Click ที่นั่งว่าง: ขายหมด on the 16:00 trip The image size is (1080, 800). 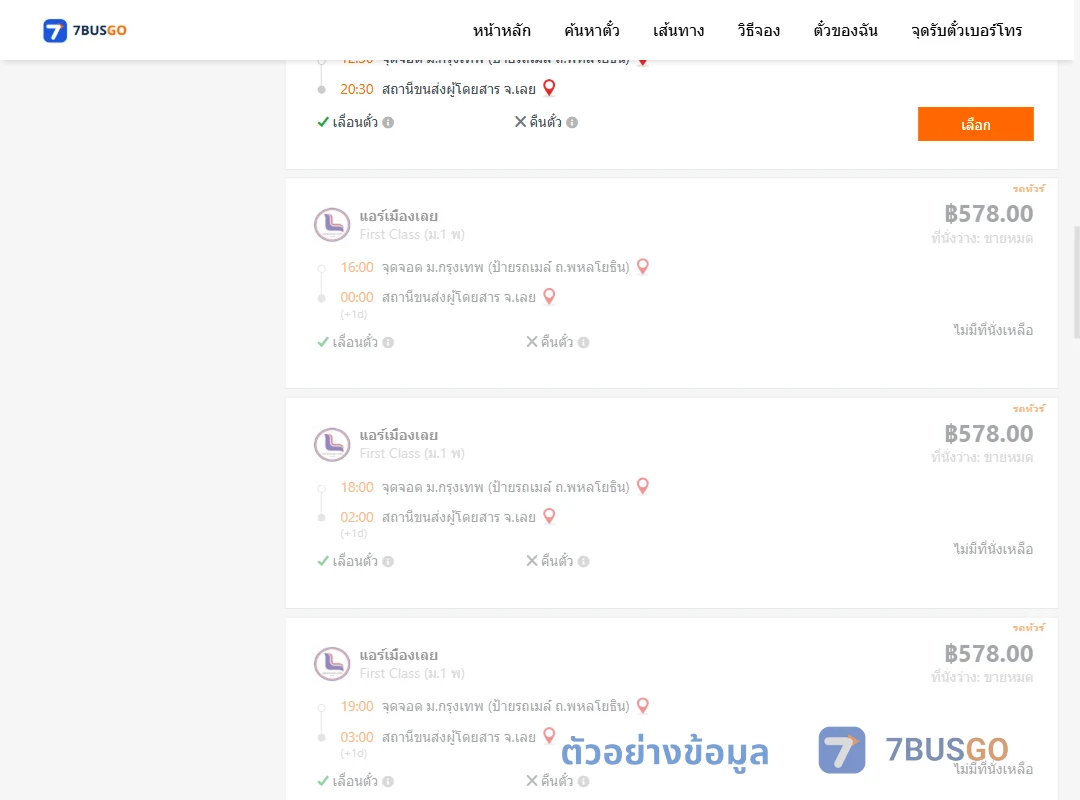point(982,238)
